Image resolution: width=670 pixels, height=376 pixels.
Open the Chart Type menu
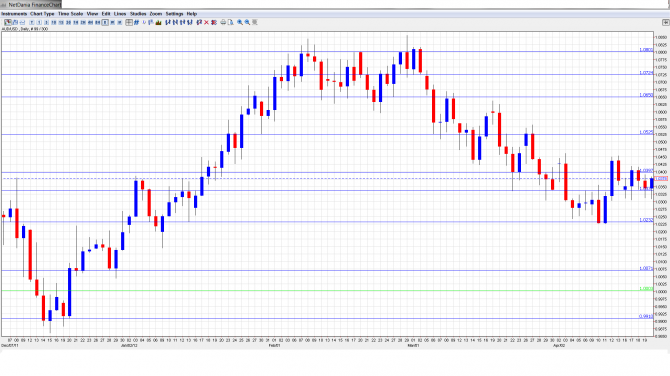42,14
